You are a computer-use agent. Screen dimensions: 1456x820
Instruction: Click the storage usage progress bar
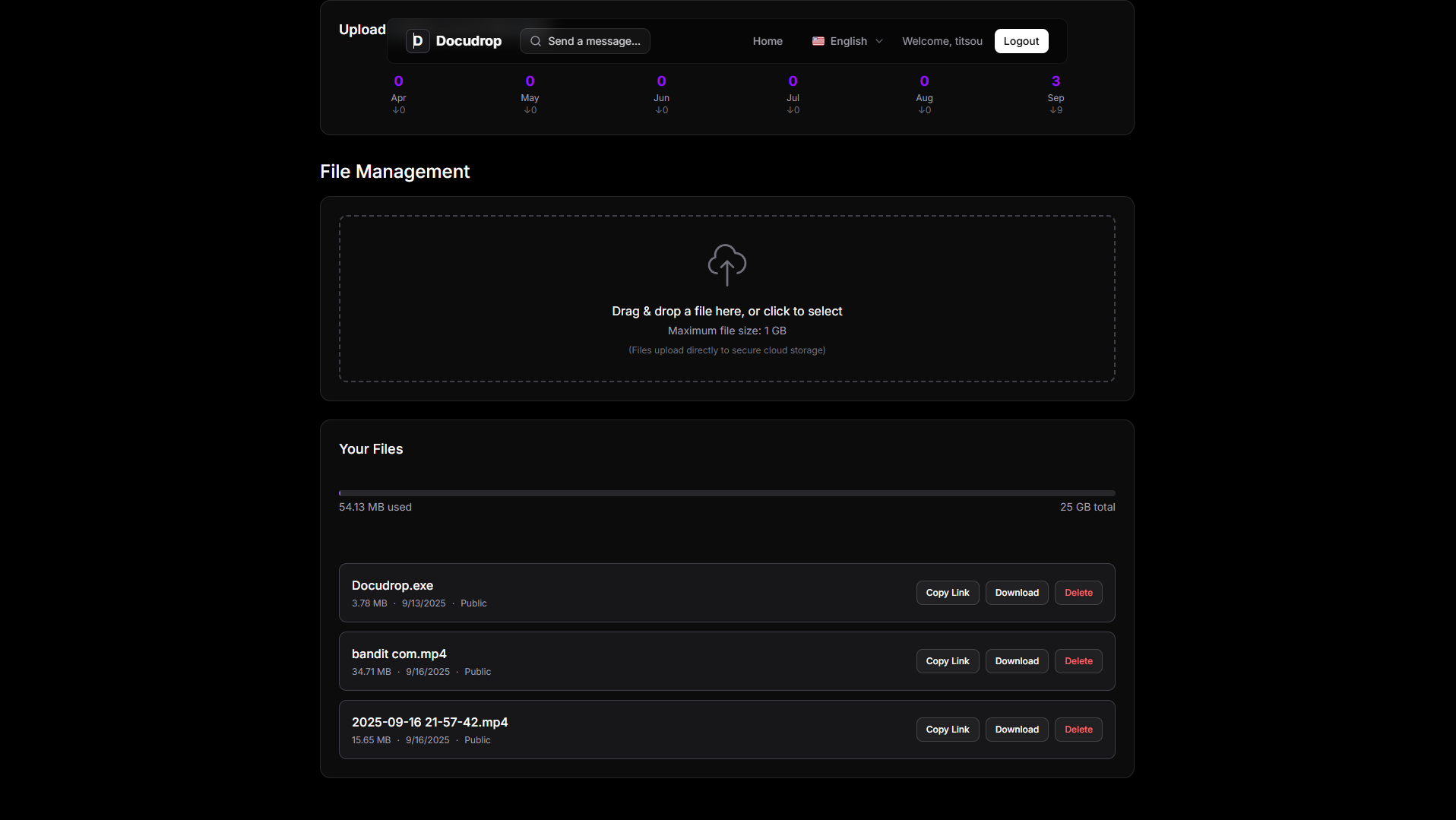(x=727, y=493)
